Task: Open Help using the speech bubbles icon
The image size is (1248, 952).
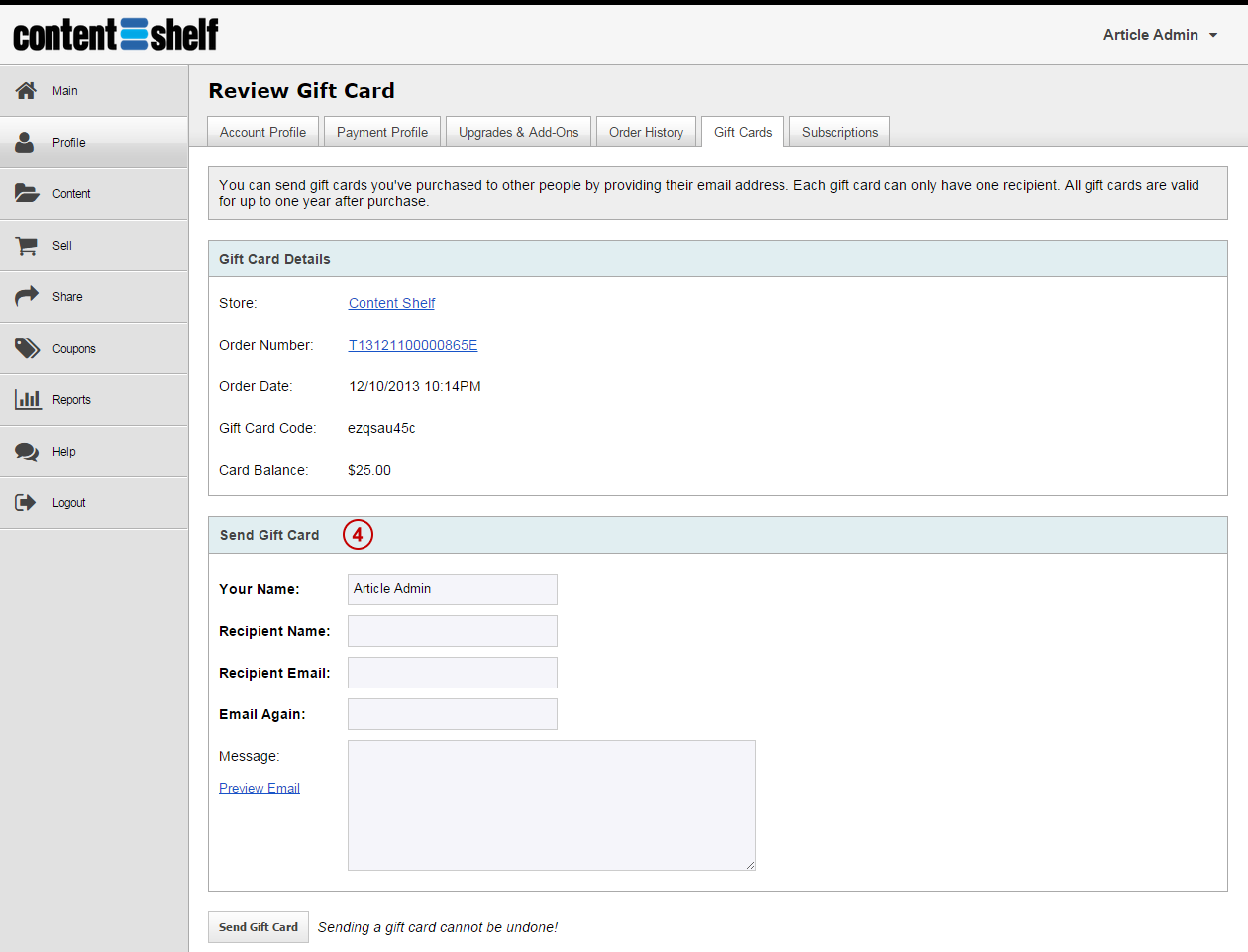Action: click(27, 451)
